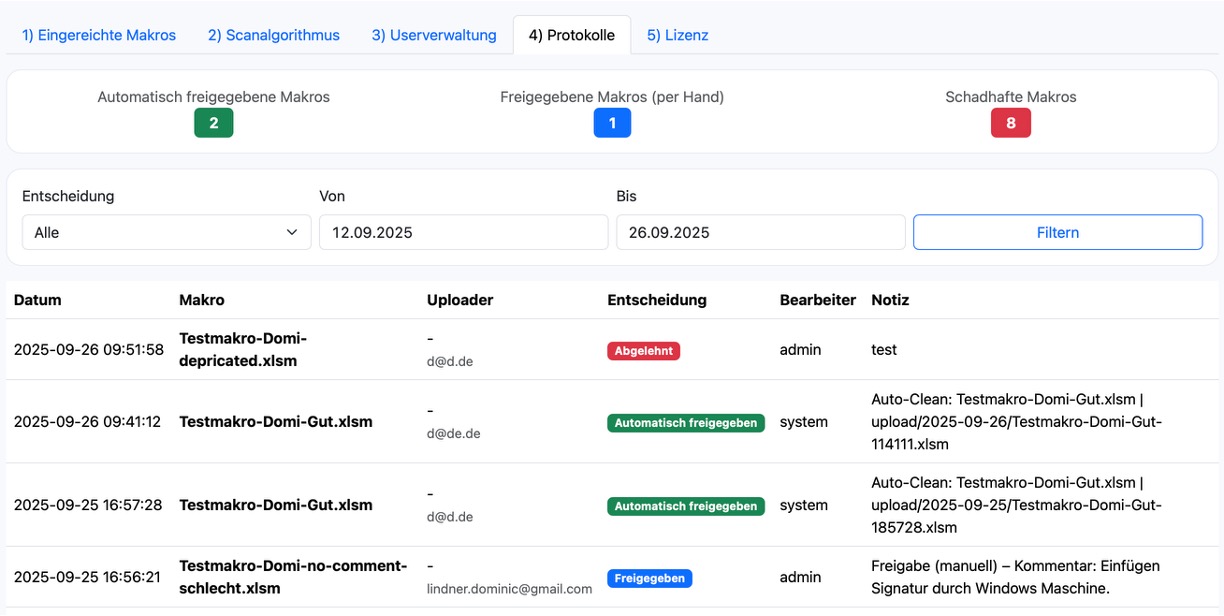The height and width of the screenshot is (616, 1224).
Task: Click the Bearbeiter column header
Action: coord(817,299)
